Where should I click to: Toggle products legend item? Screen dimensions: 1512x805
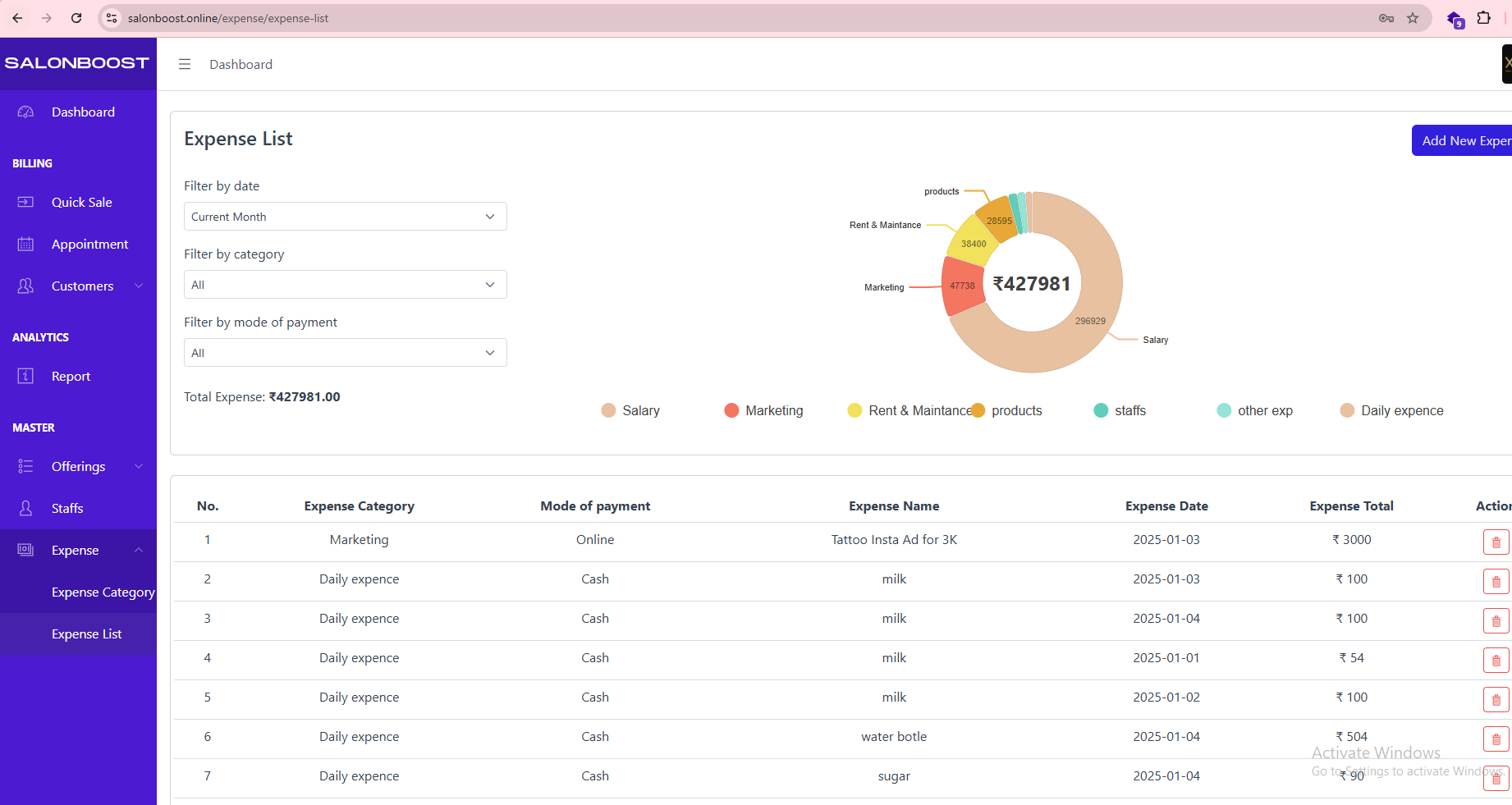coord(1007,410)
